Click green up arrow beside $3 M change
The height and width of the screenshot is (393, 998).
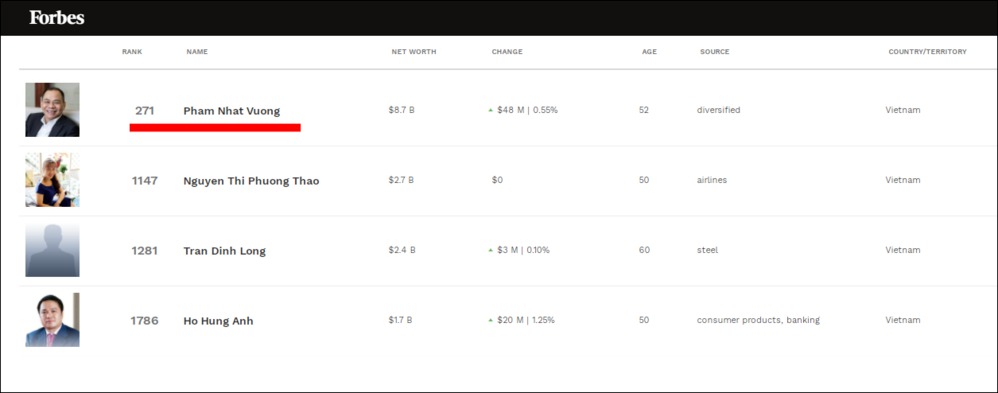(491, 250)
